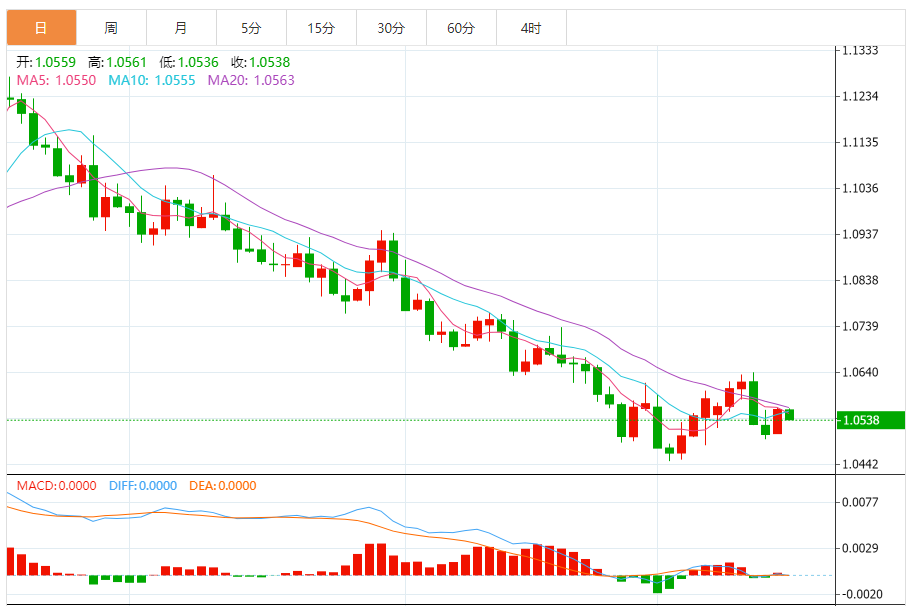909x606 pixels.
Task: Click the open price value 1.0559
Action: point(56,62)
